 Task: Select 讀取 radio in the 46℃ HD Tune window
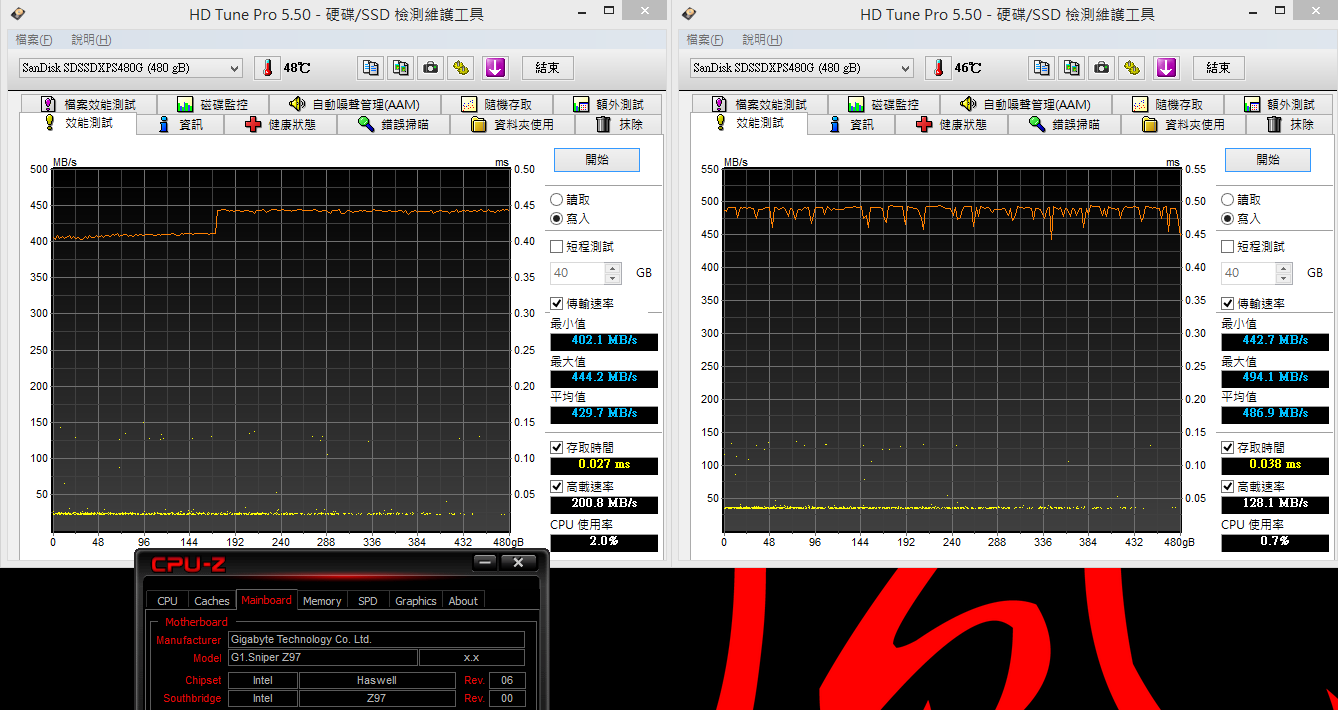tap(1227, 200)
